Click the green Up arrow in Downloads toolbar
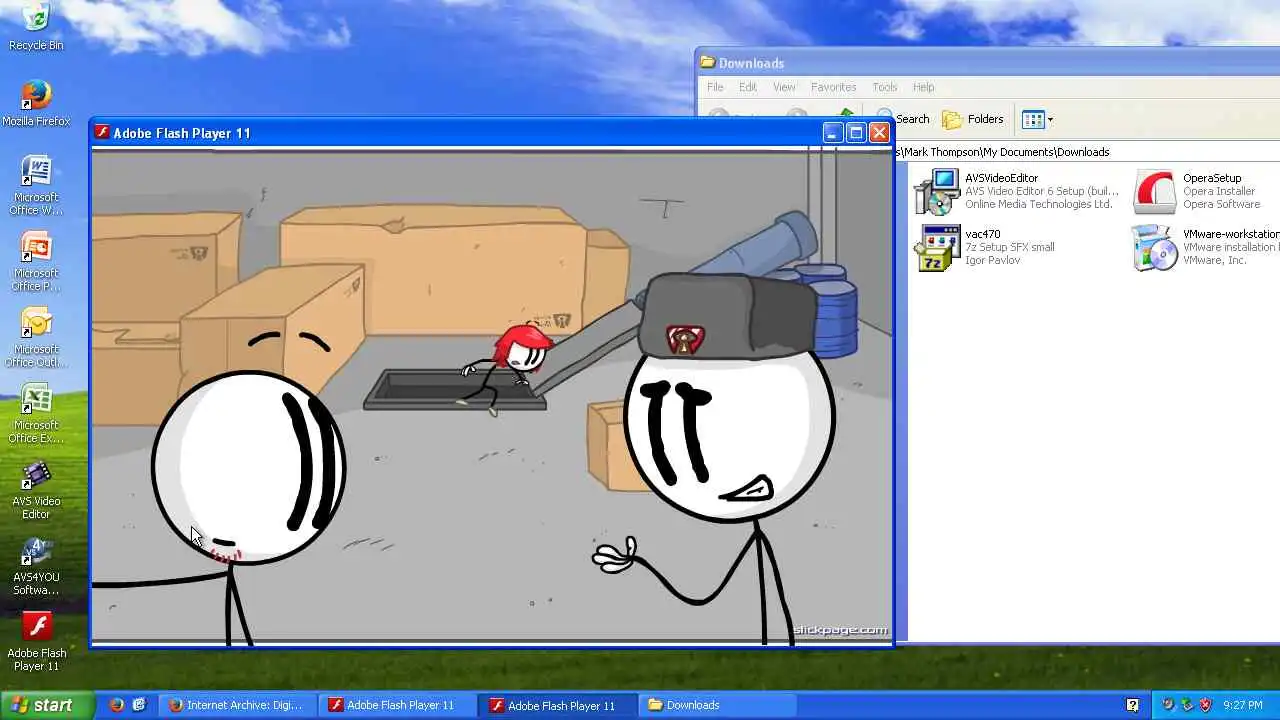 [x=846, y=113]
